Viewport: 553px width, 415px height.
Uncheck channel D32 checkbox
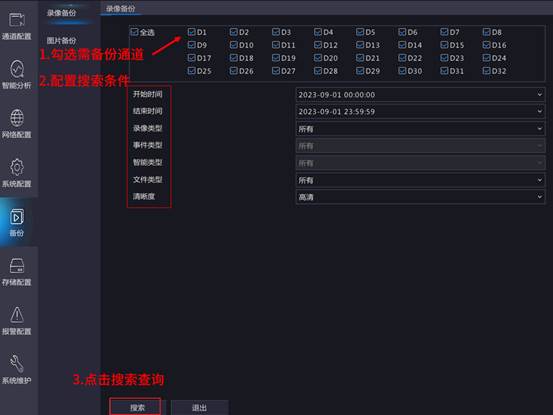click(x=486, y=71)
